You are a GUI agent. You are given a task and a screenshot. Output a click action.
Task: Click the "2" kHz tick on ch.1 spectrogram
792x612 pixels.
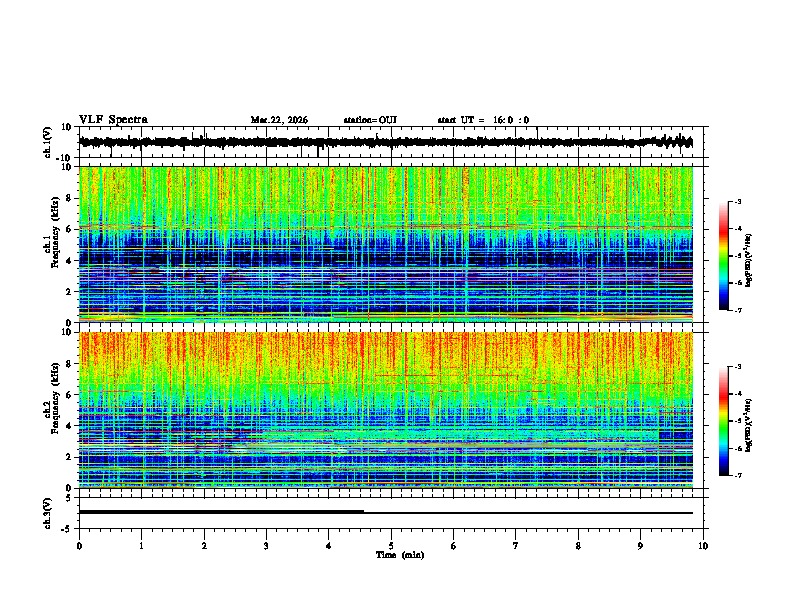(69, 292)
